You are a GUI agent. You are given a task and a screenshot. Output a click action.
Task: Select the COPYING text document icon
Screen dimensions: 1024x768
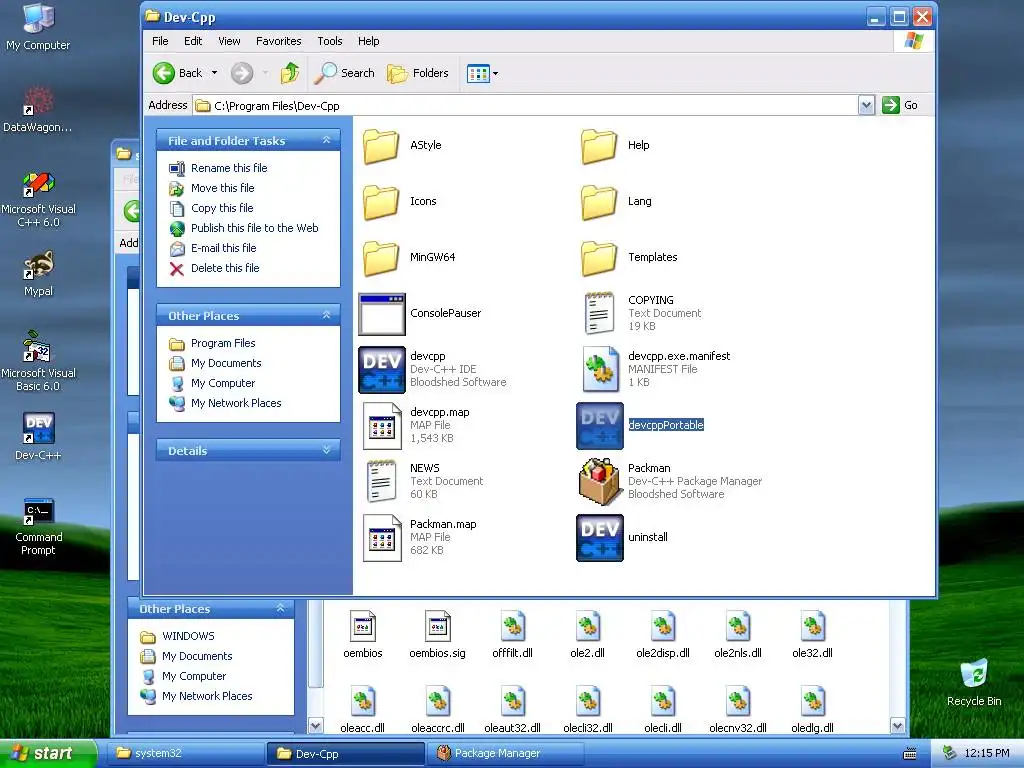[600, 313]
